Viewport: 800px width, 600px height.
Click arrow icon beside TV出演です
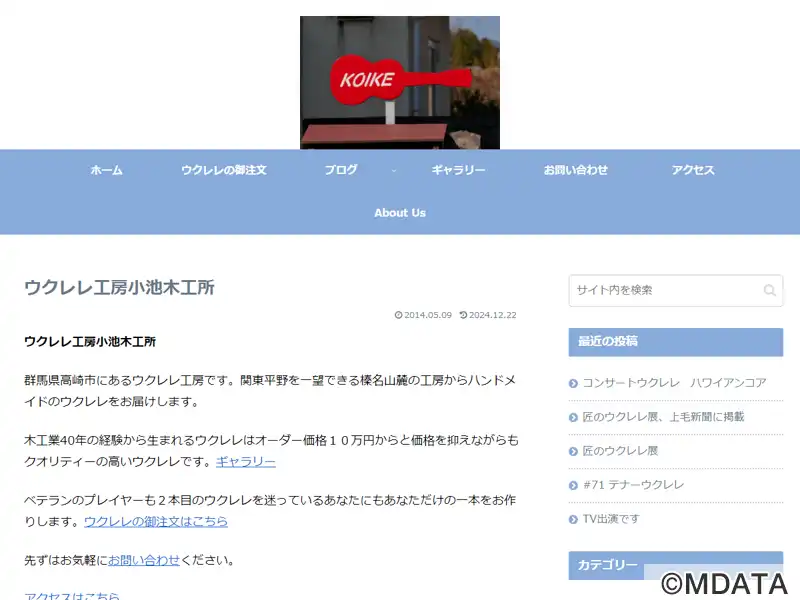(573, 519)
